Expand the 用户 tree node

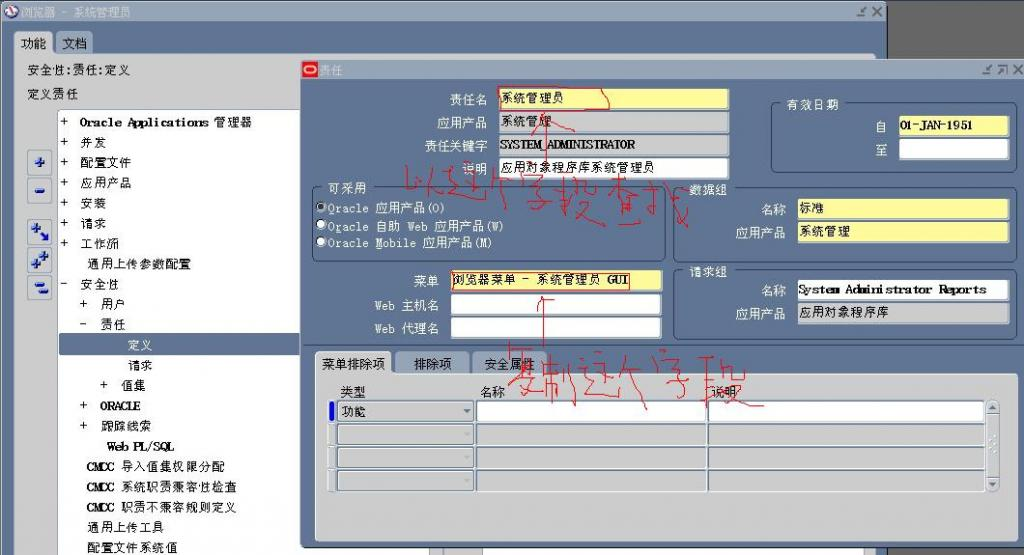coord(84,304)
